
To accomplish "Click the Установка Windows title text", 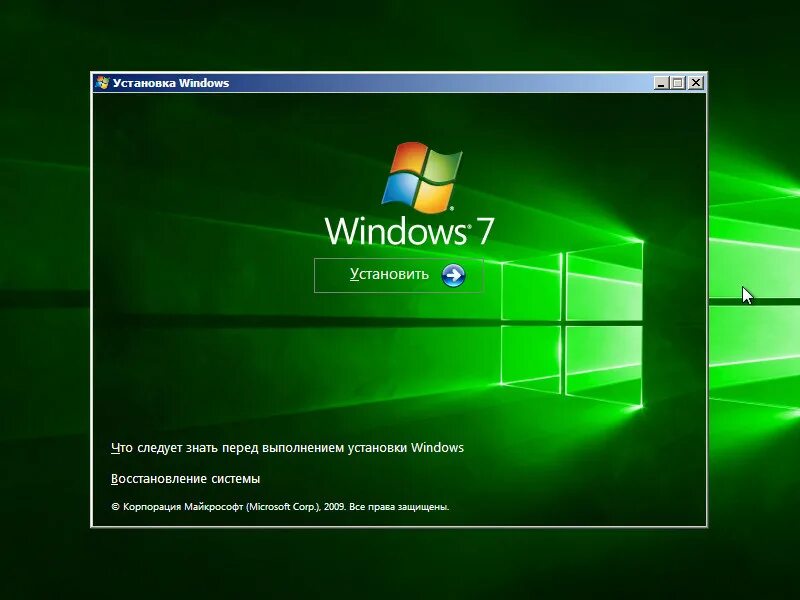I will click(x=171, y=83).
